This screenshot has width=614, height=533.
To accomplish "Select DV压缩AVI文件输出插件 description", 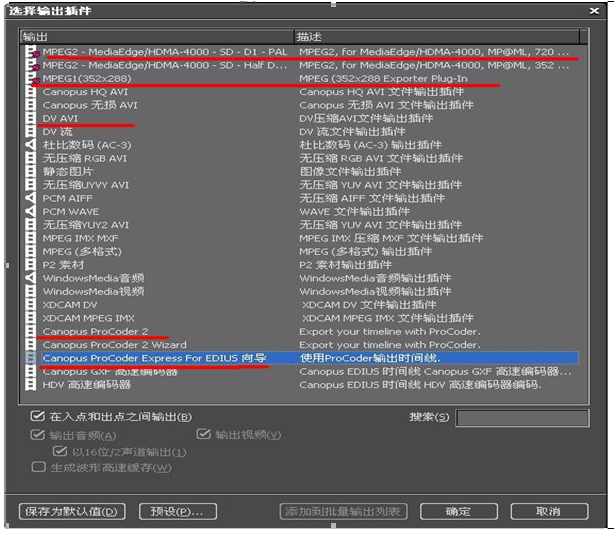I will pos(366,119).
